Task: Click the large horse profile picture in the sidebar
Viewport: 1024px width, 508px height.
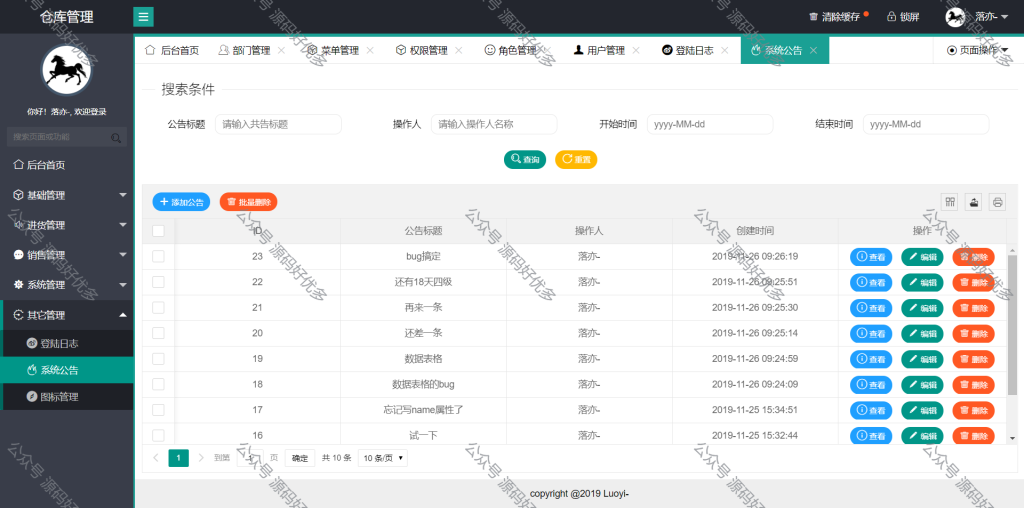Action: click(x=67, y=71)
